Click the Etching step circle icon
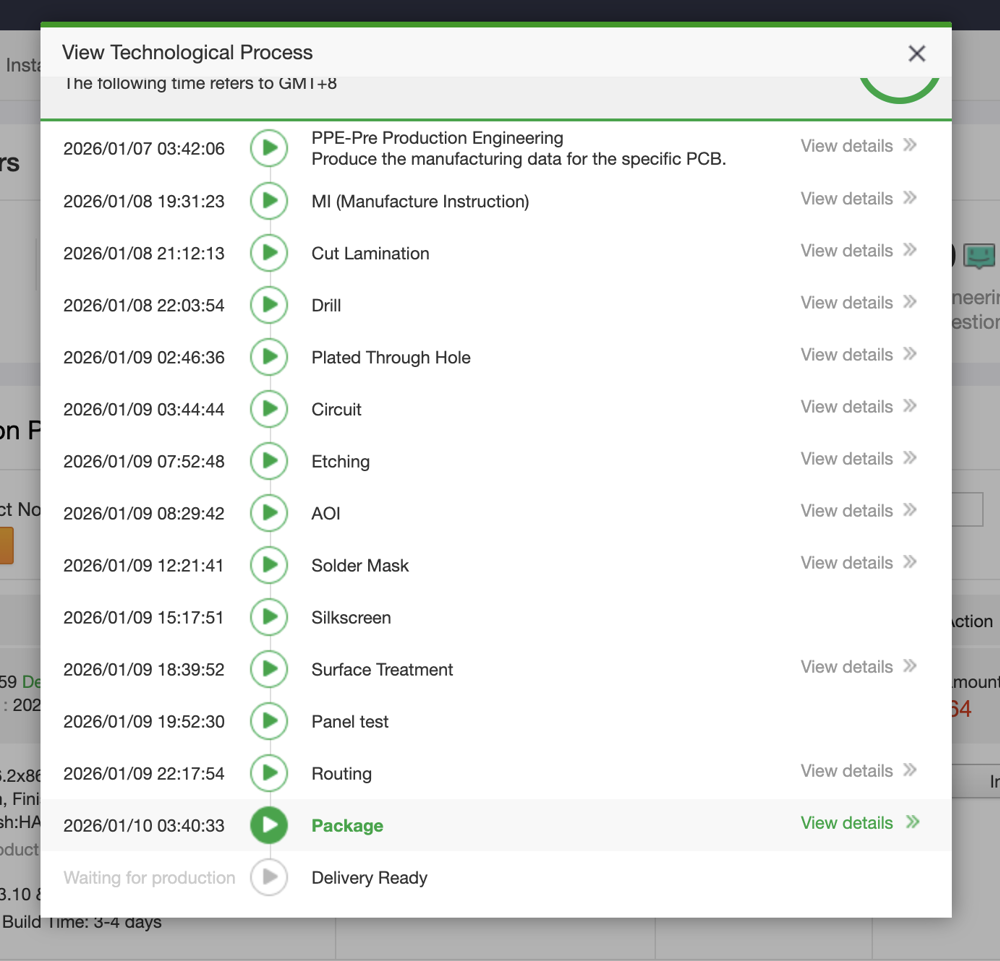1000x961 pixels. 269,461
